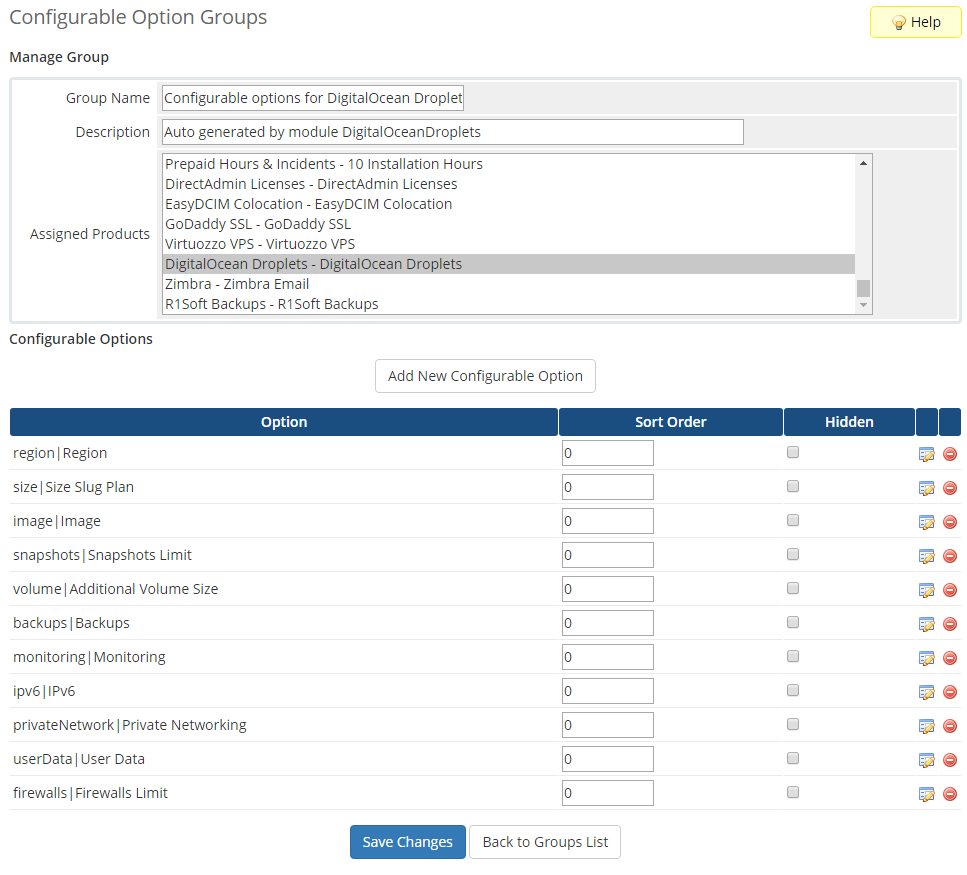Click the Assigned Products scrollbar thumb
967x875 pixels.
point(863,288)
